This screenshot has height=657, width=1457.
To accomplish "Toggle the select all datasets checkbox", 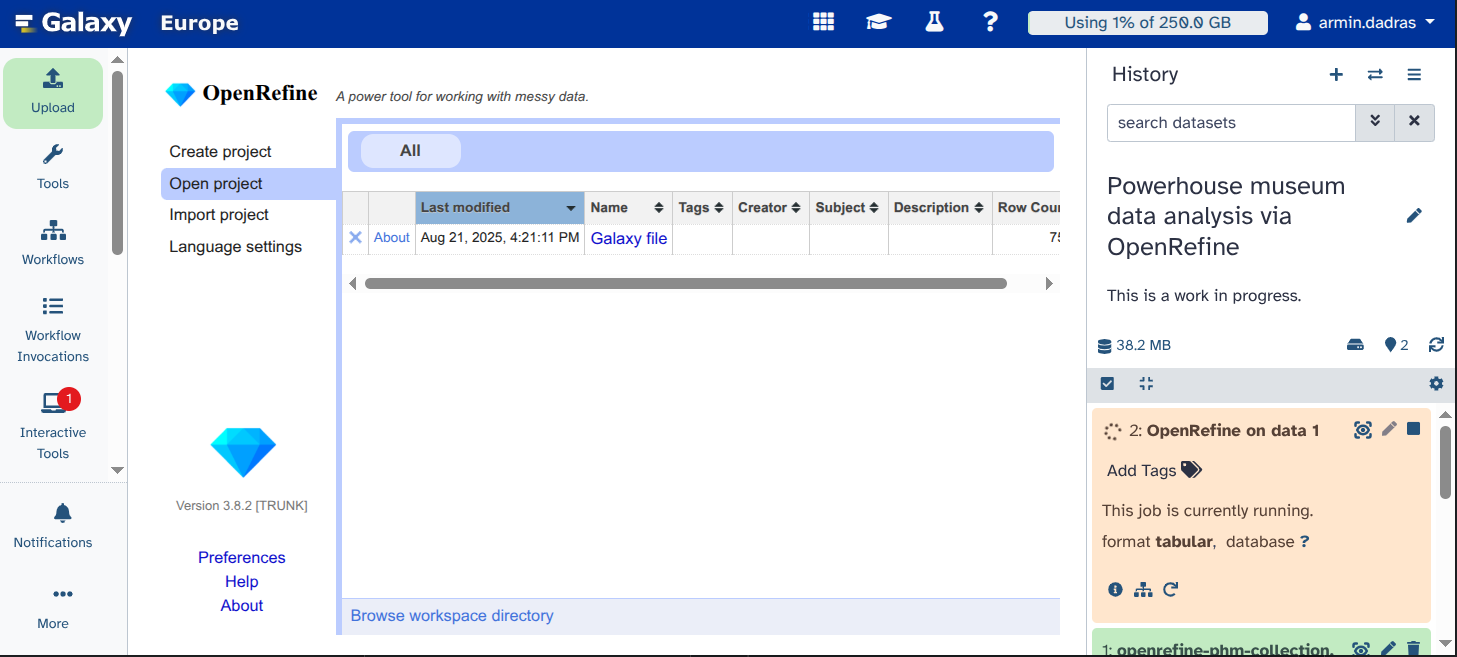I will pos(1107,384).
